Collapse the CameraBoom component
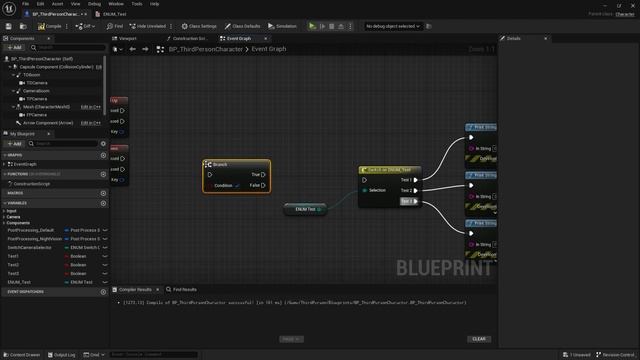 13,91
